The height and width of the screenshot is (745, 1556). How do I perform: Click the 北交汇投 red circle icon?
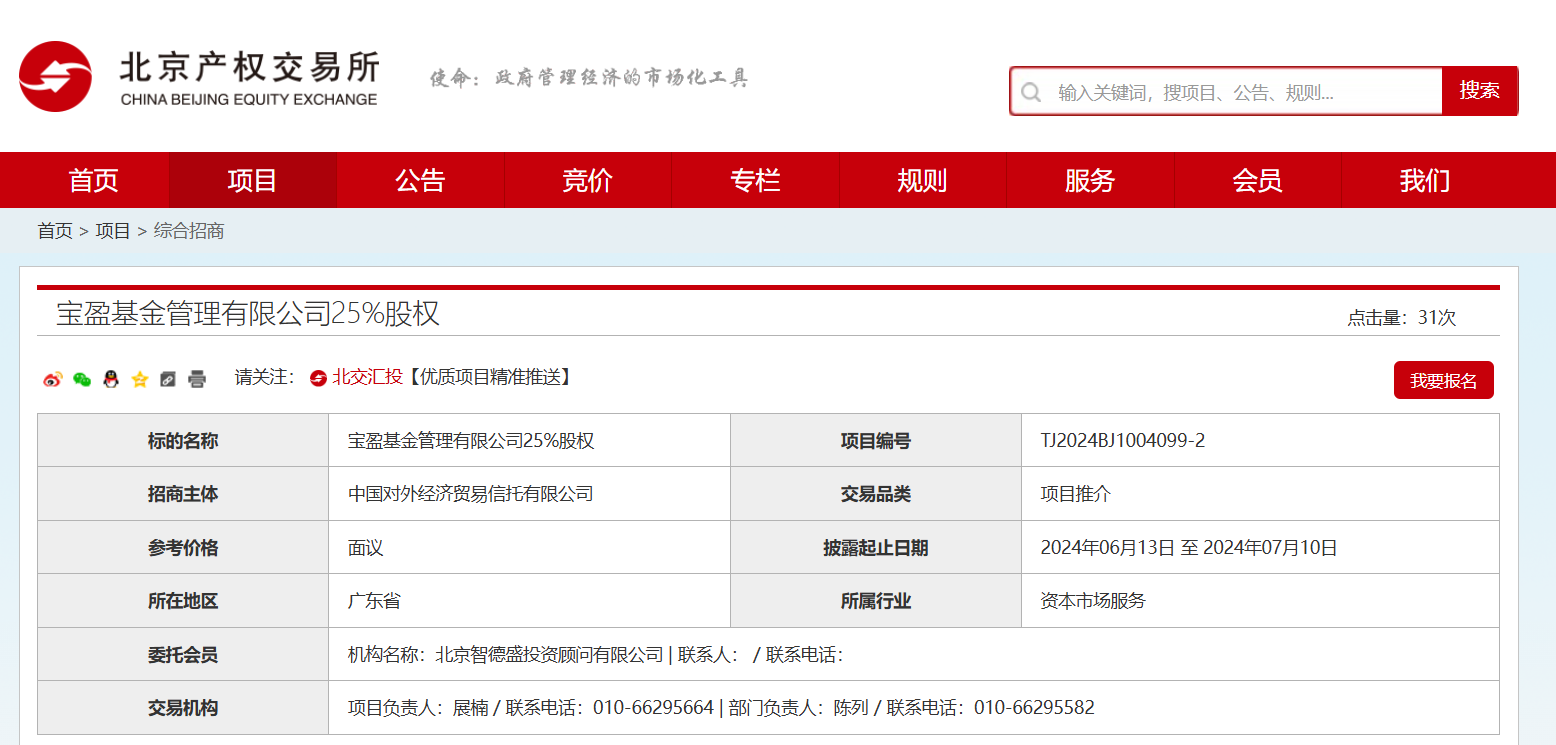click(x=317, y=378)
